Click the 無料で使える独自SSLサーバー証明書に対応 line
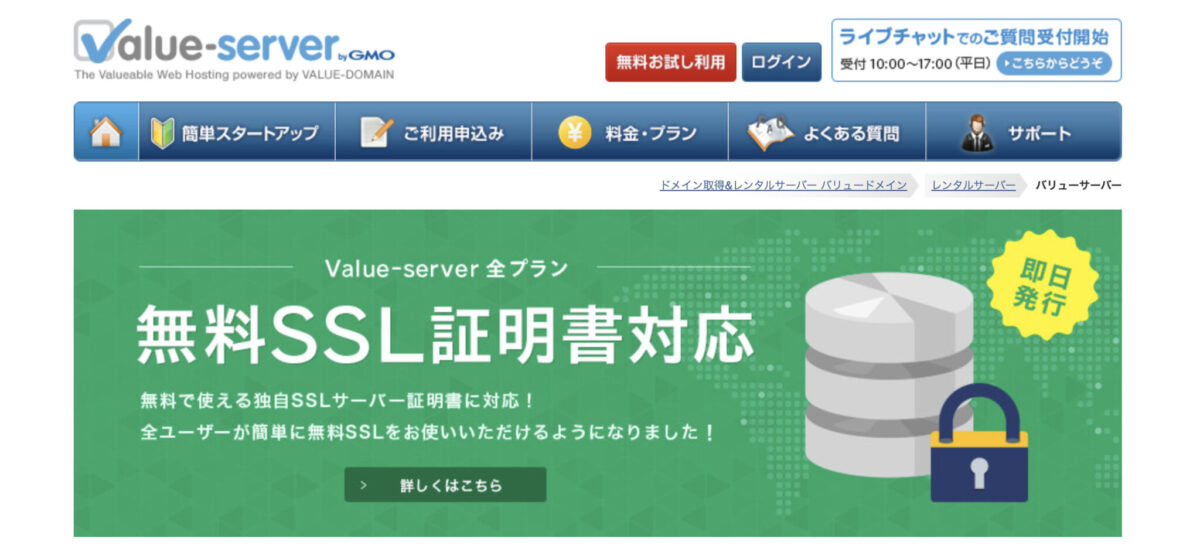Screen dimensions: 1200x549 [338, 400]
